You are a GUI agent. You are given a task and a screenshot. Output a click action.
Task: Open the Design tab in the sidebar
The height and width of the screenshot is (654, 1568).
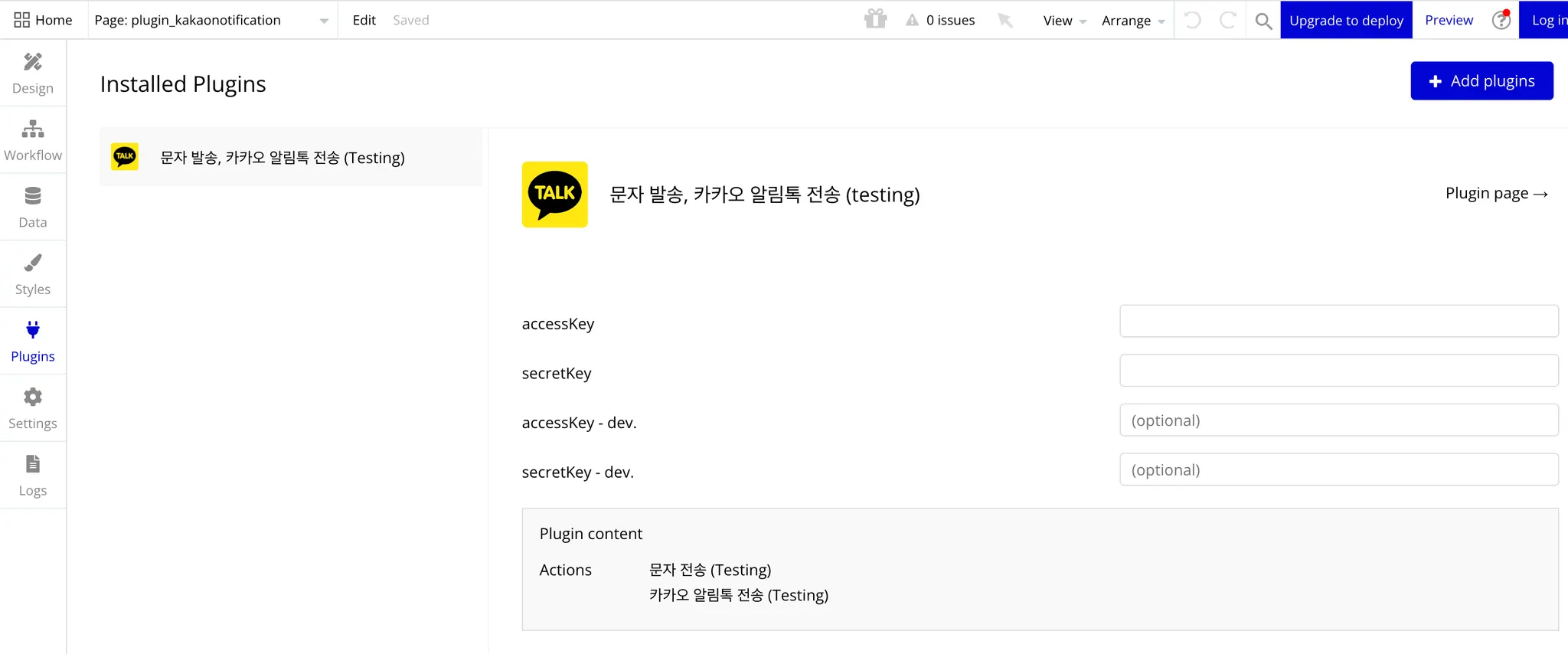point(33,74)
